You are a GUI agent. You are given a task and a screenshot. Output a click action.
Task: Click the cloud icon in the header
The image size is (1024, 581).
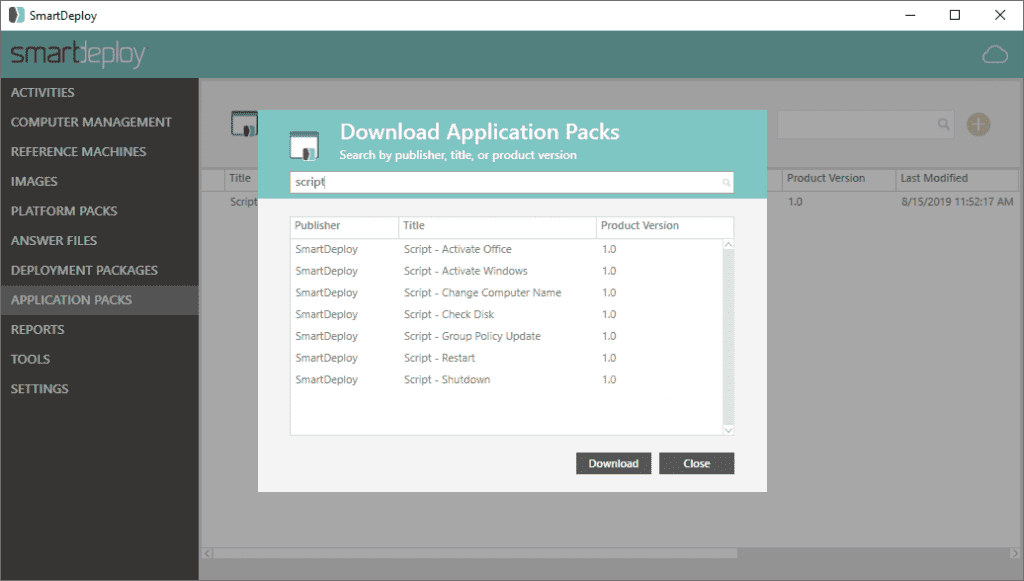(x=995, y=54)
